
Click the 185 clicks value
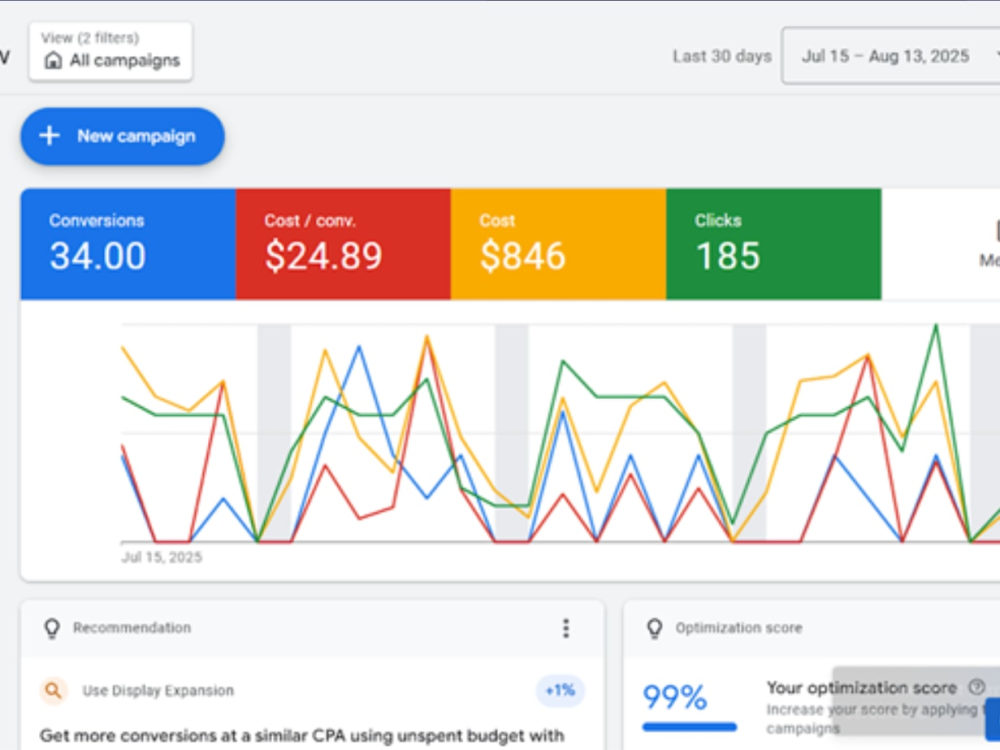[x=728, y=256]
